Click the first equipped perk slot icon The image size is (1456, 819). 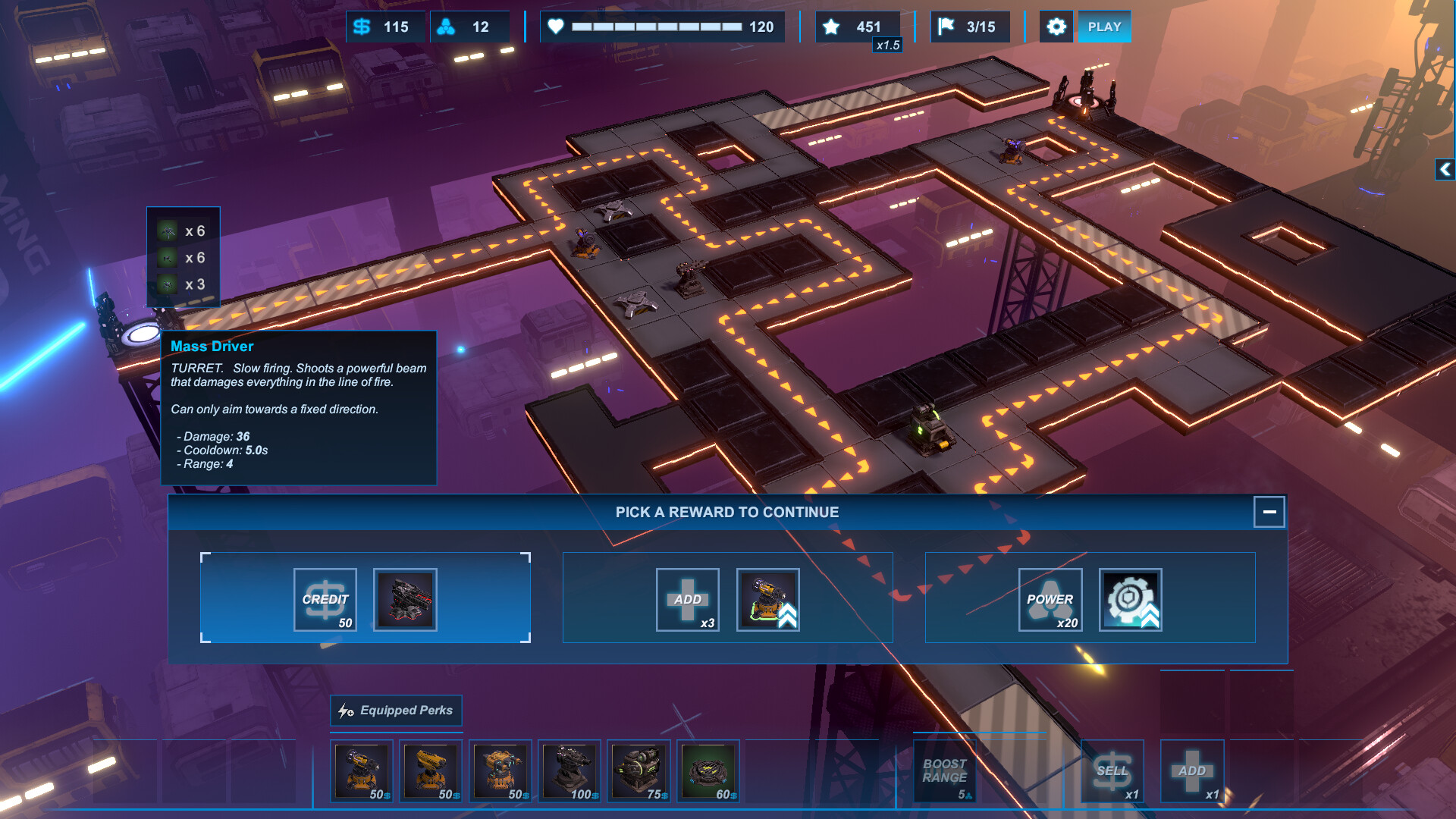[362, 771]
